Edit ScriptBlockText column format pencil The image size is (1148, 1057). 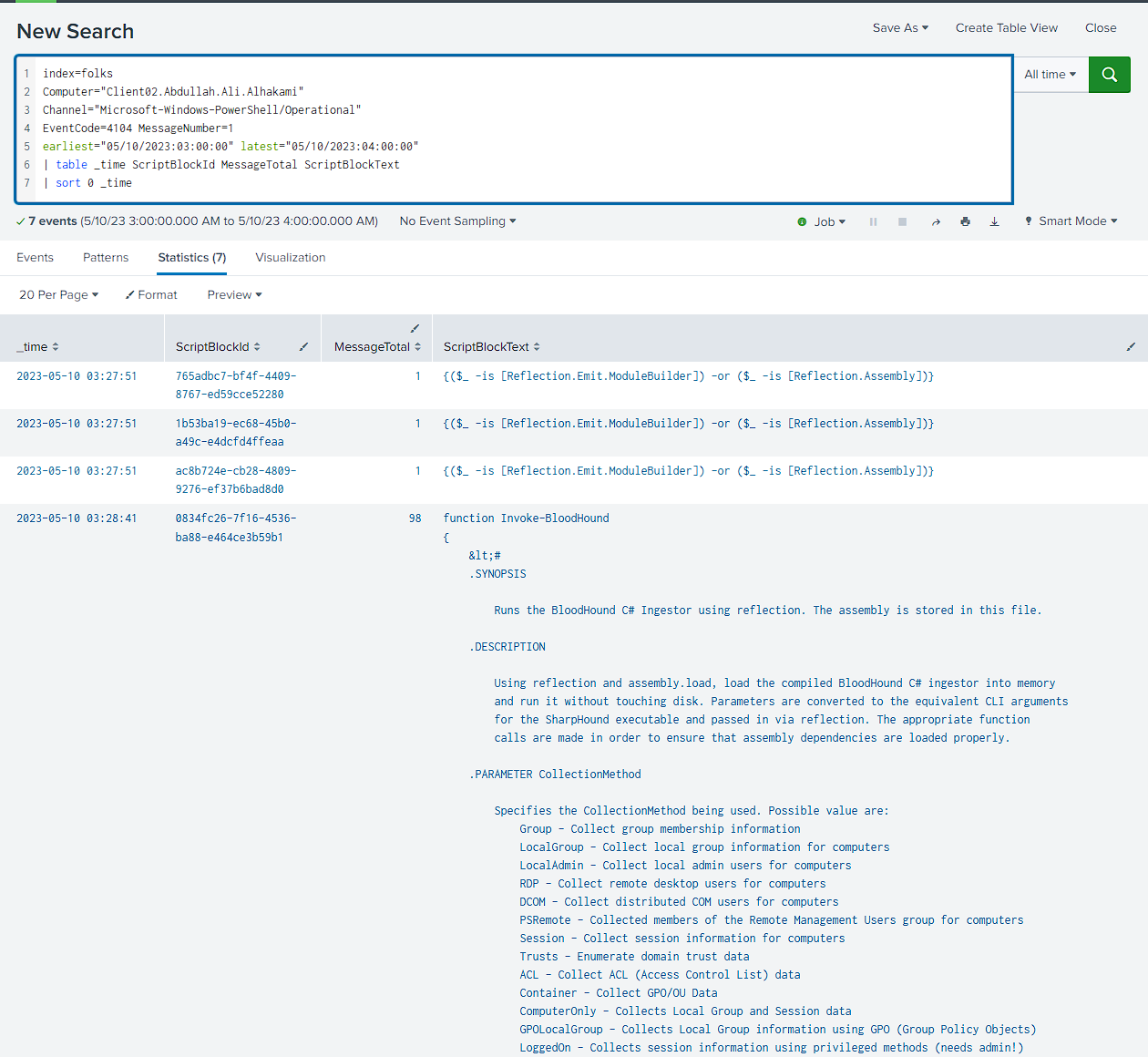point(1131,346)
